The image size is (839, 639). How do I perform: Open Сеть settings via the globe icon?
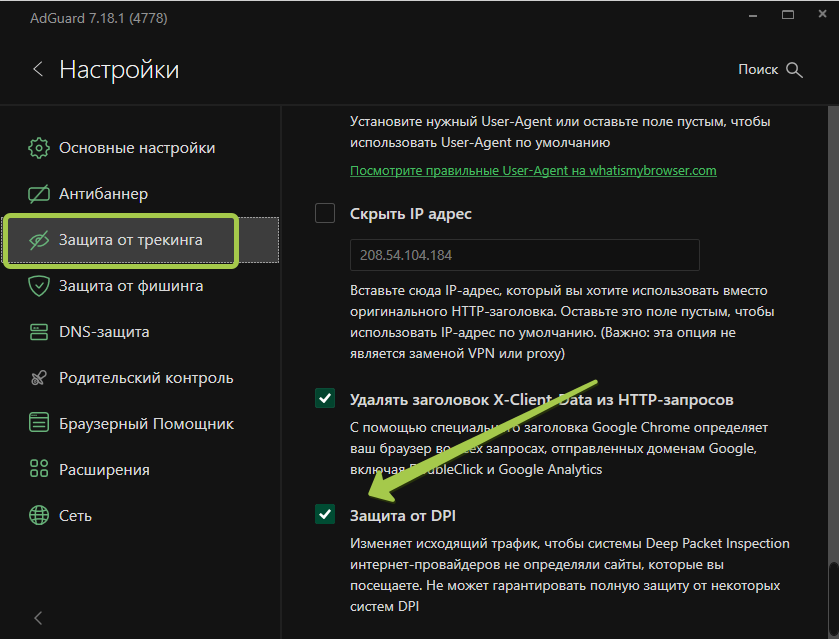[38, 515]
